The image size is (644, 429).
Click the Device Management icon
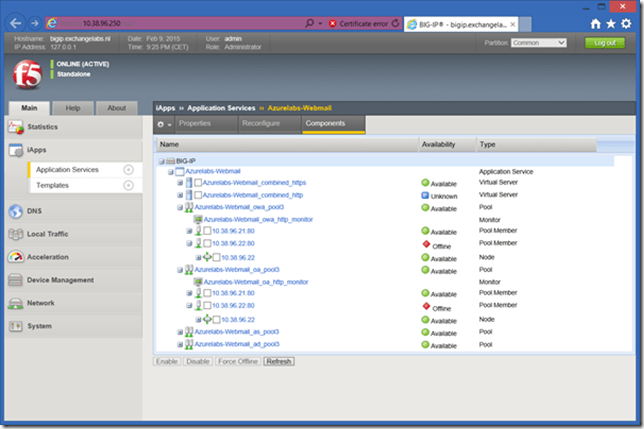point(16,280)
